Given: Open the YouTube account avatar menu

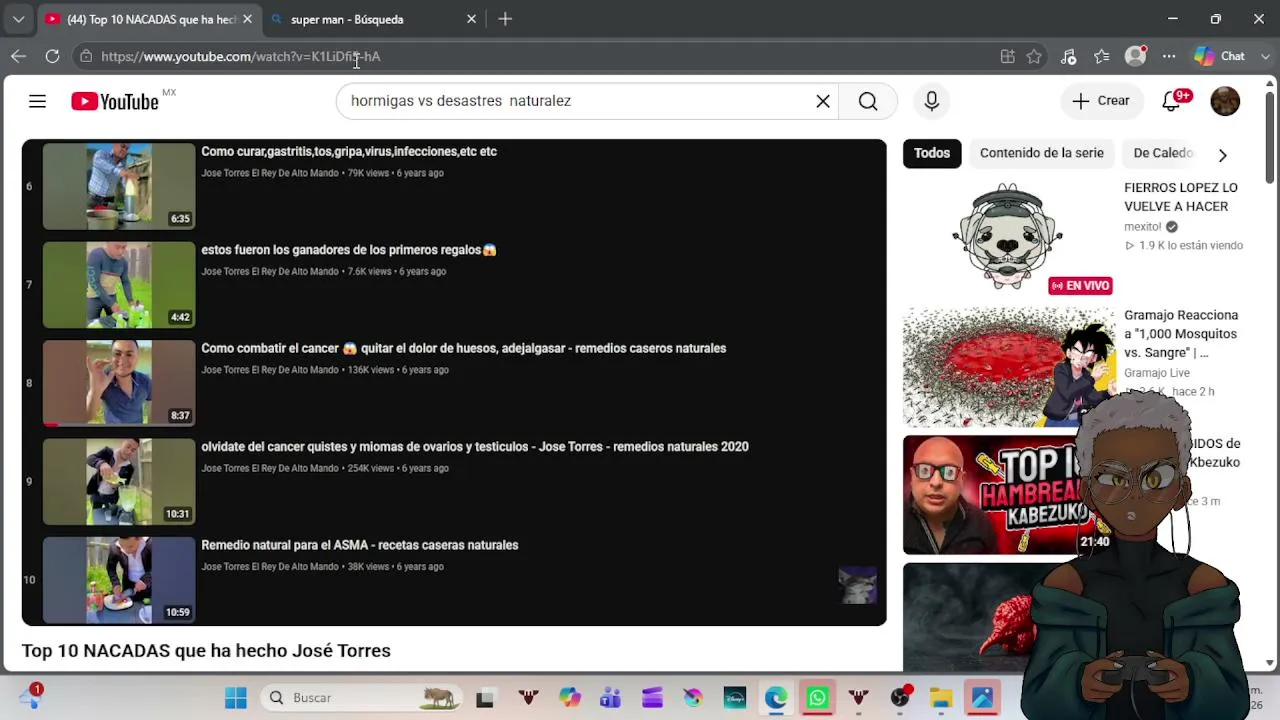Looking at the screenshot, I should (x=1225, y=101).
